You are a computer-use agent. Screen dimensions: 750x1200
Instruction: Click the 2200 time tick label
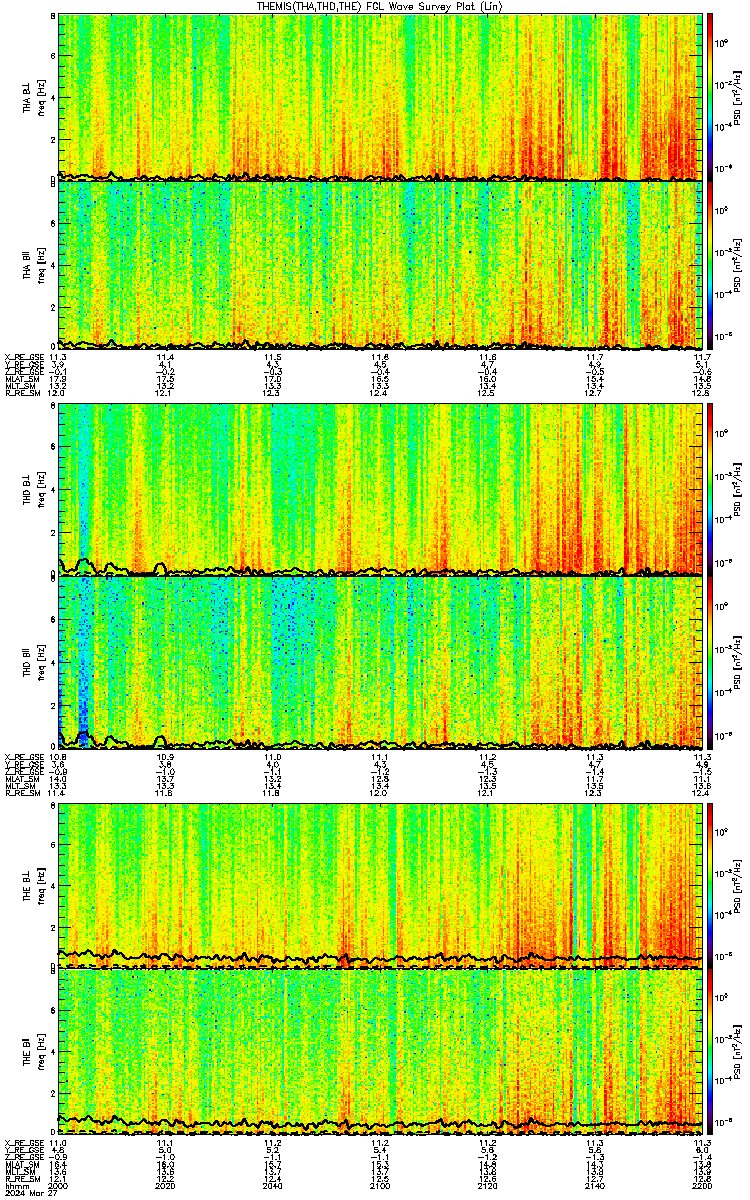(x=702, y=1184)
